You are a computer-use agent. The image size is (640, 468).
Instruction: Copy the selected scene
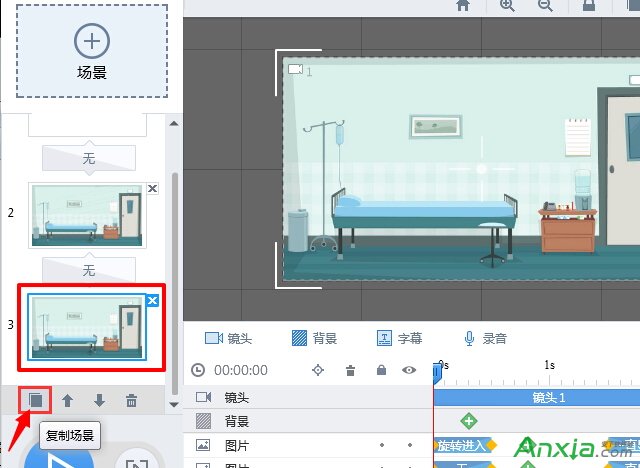pos(35,400)
